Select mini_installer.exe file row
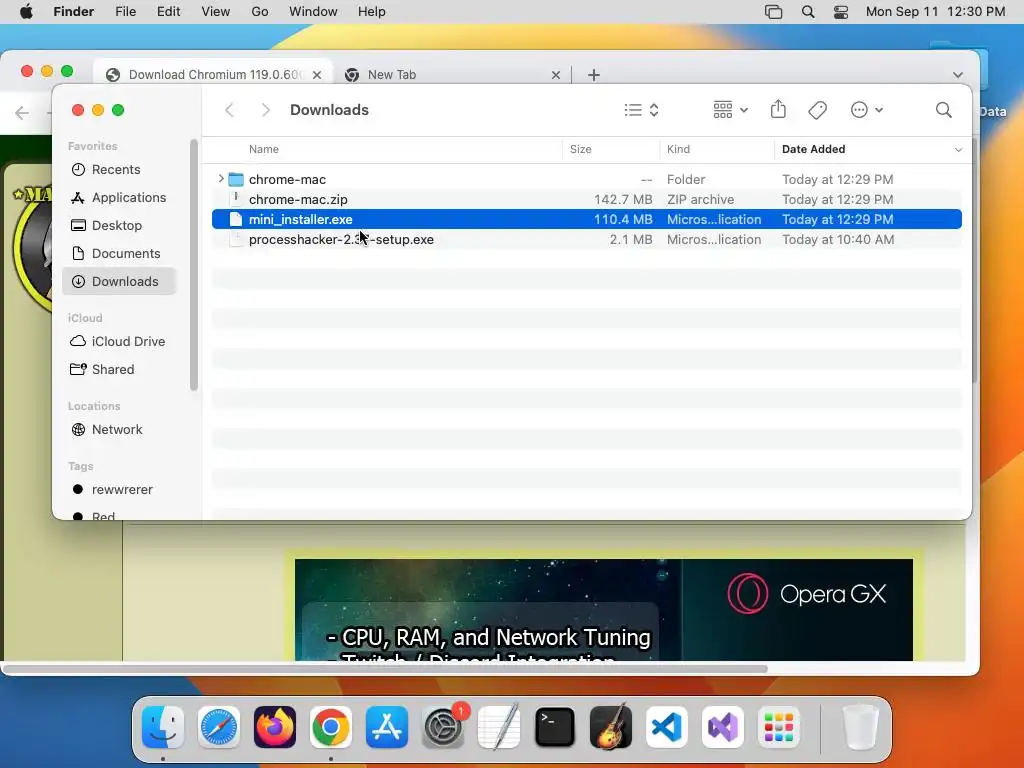The width and height of the screenshot is (1024, 768). point(586,219)
